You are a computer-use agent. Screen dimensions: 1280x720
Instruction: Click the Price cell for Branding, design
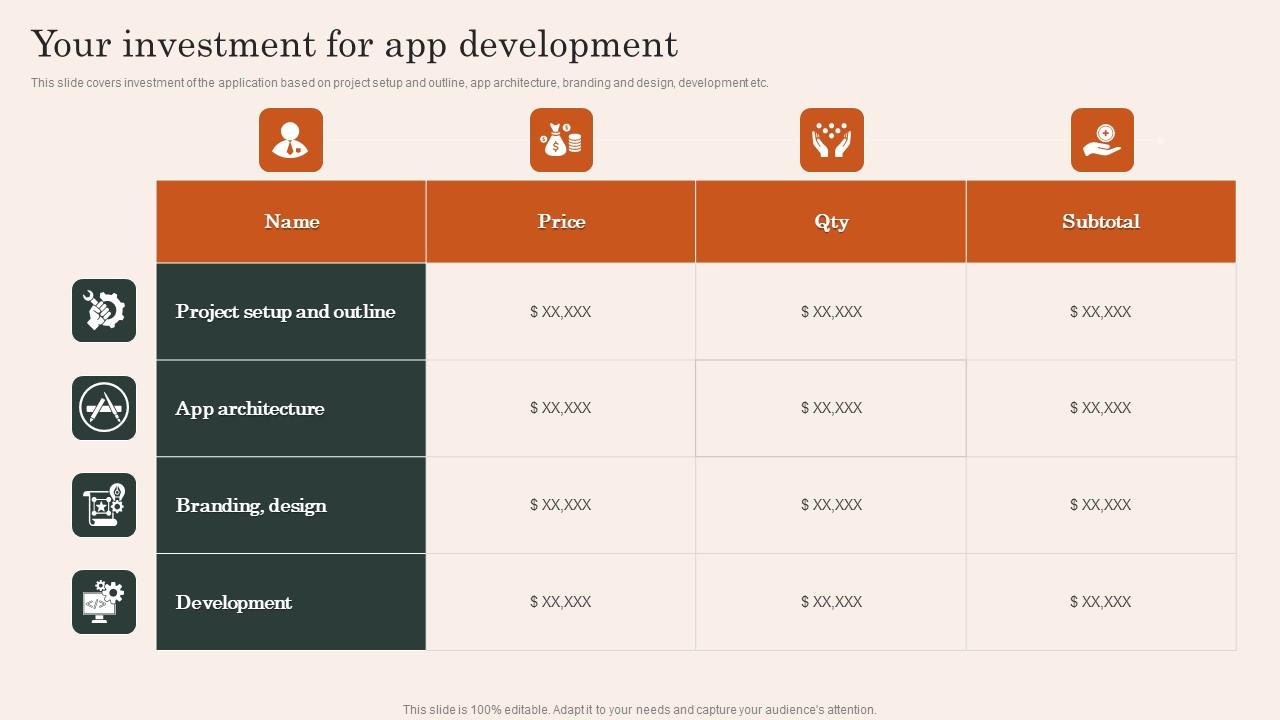point(561,506)
